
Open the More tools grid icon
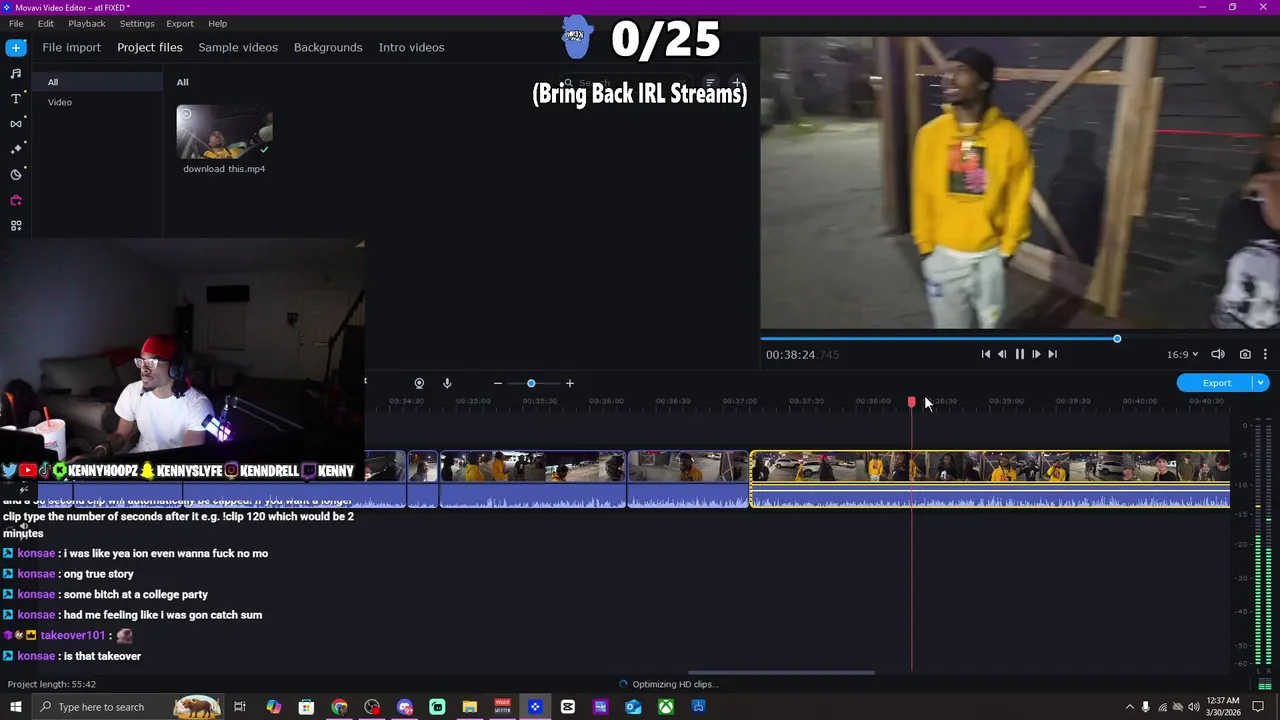point(15,226)
